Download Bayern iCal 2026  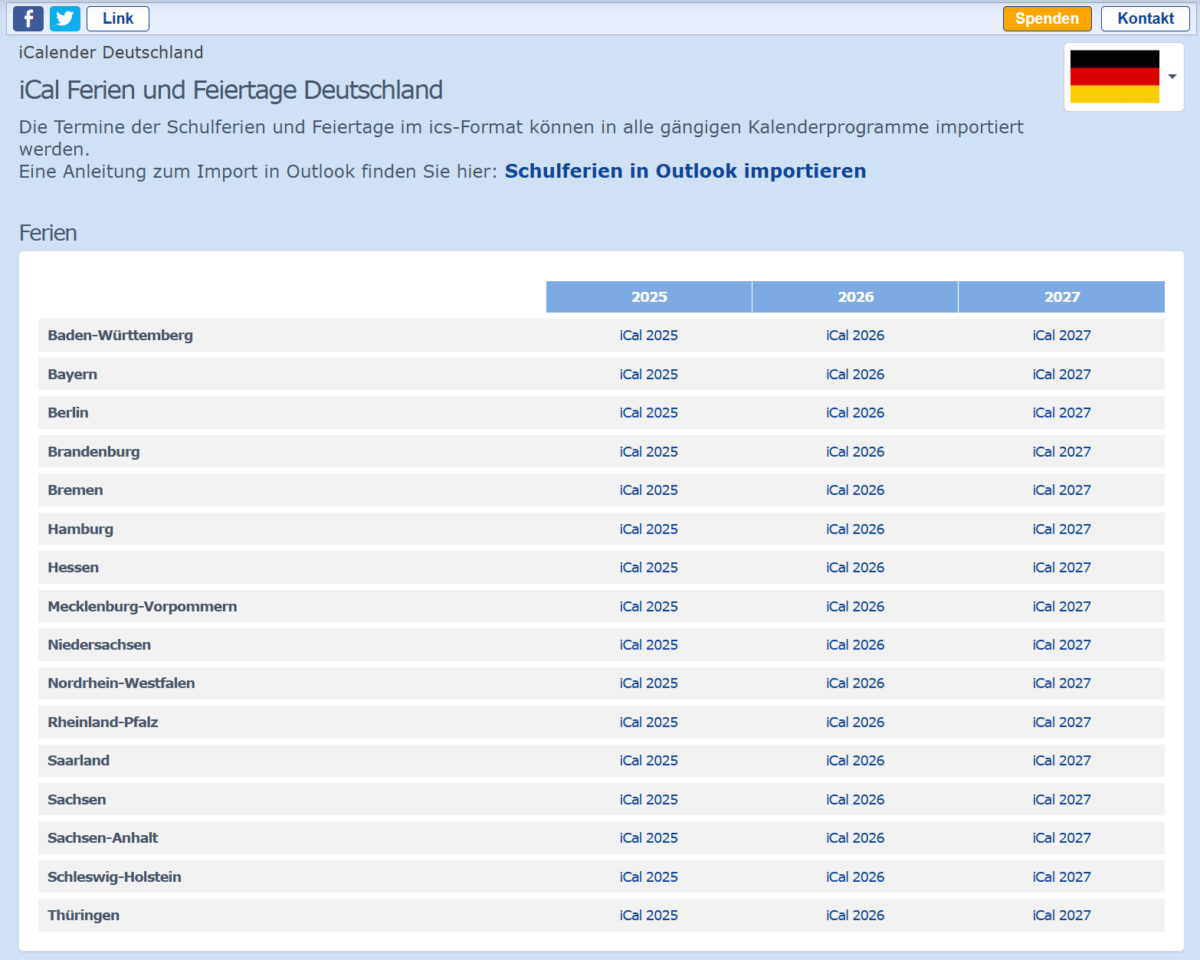pyautogui.click(x=855, y=374)
